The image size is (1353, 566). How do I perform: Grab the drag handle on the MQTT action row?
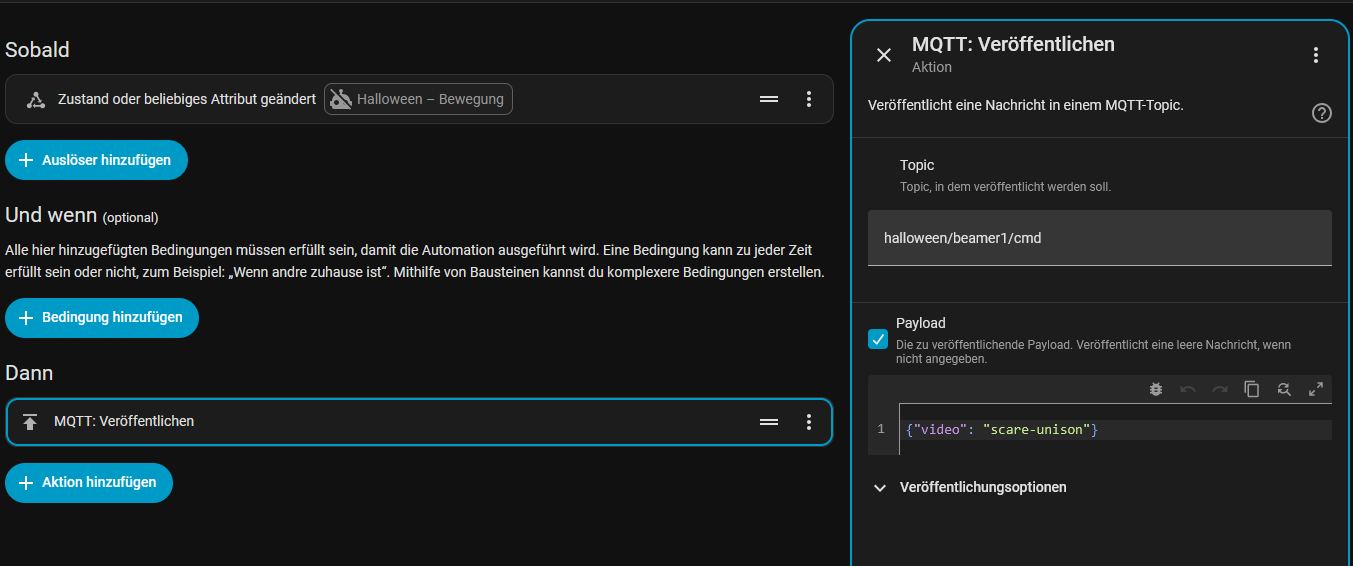pos(769,422)
